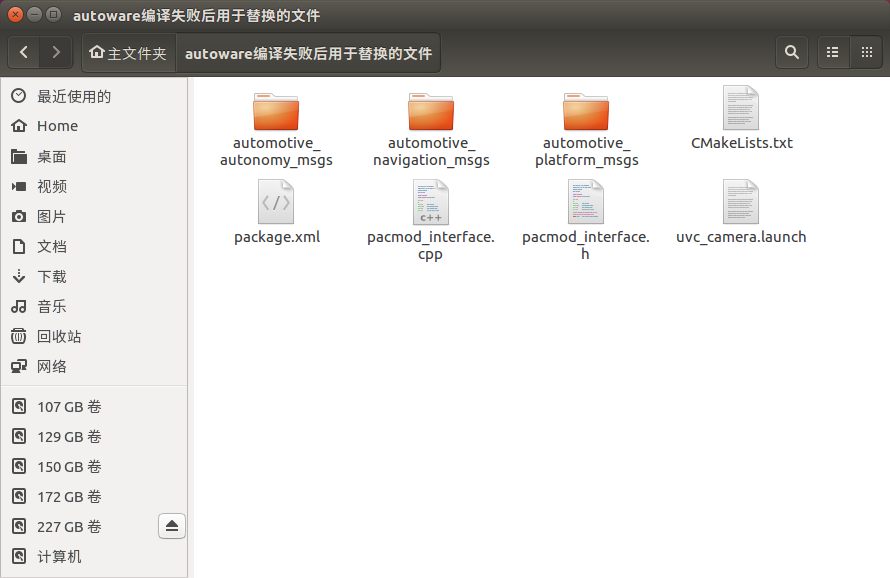This screenshot has width=890, height=578.
Task: Eject the 227 GB volume
Action: click(172, 526)
